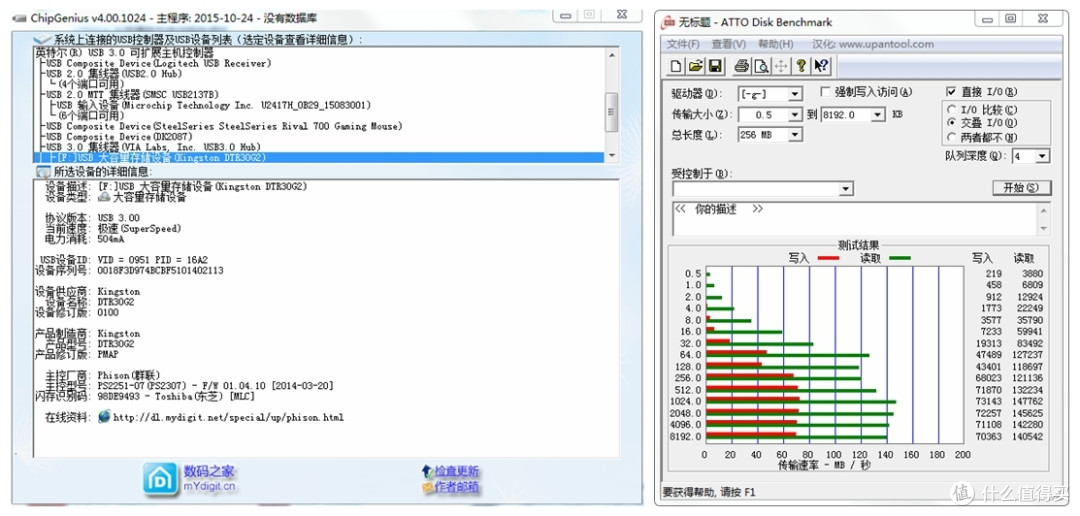This screenshot has width=1080, height=516.
Task: Open the 文件(F) menu in ATTO
Action: pyautogui.click(x=683, y=44)
